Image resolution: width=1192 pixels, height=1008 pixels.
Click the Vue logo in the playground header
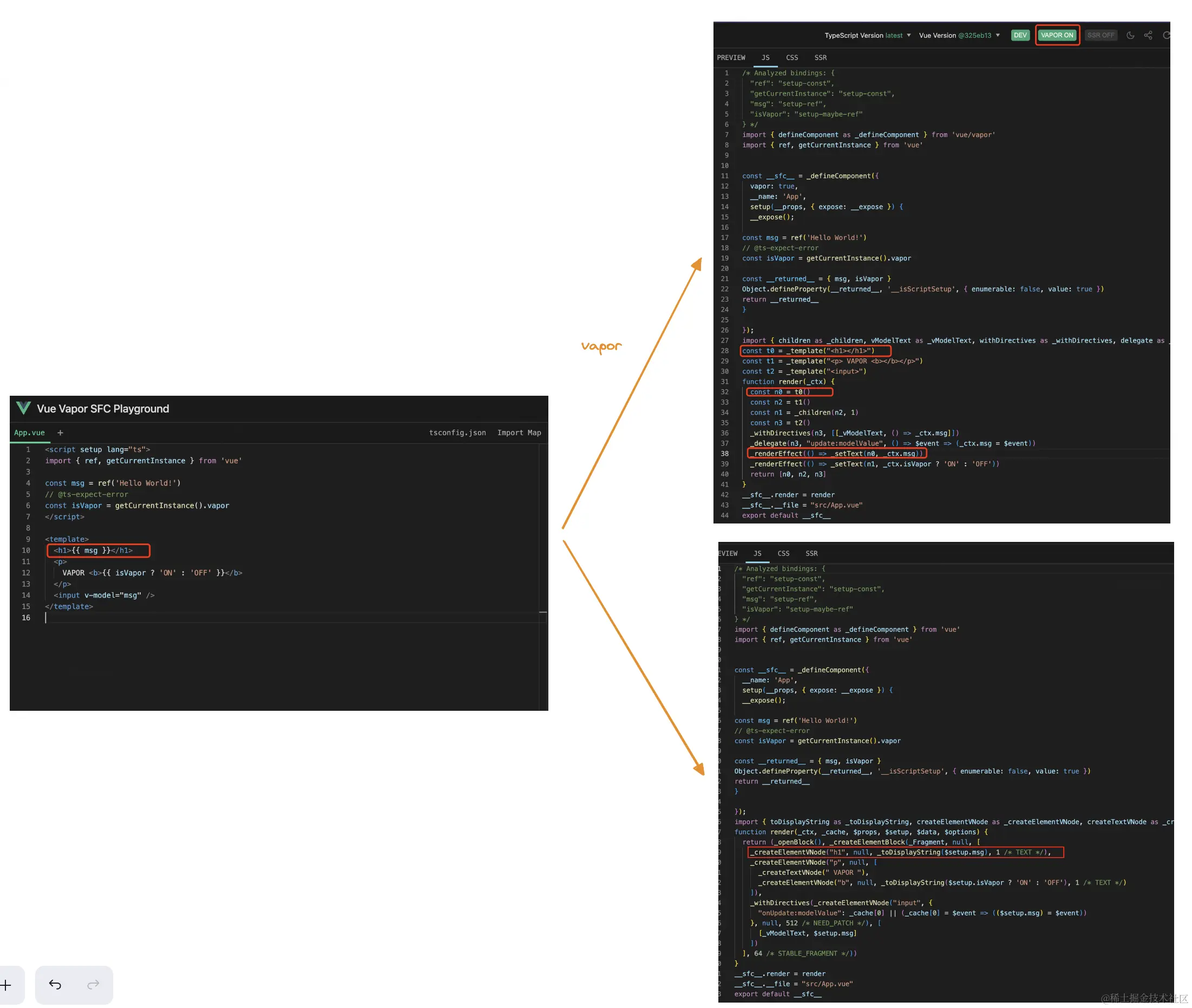point(23,408)
